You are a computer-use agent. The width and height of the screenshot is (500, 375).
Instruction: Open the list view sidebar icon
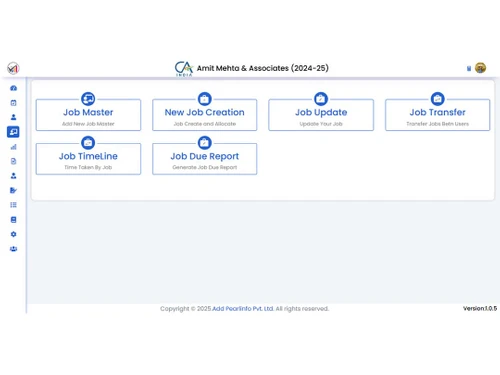click(13, 205)
